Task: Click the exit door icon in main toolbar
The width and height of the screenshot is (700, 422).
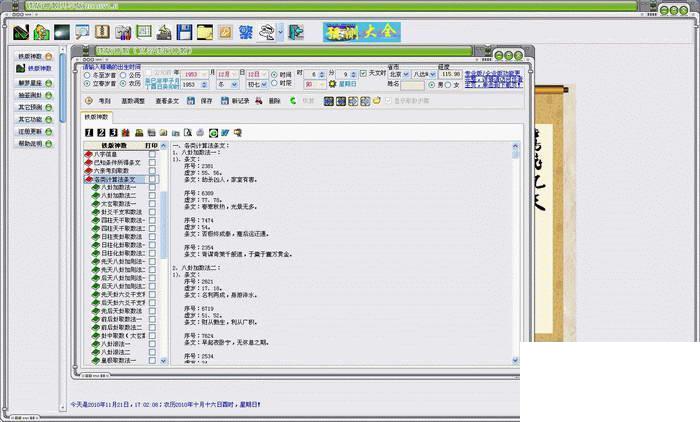Action: coord(296,32)
